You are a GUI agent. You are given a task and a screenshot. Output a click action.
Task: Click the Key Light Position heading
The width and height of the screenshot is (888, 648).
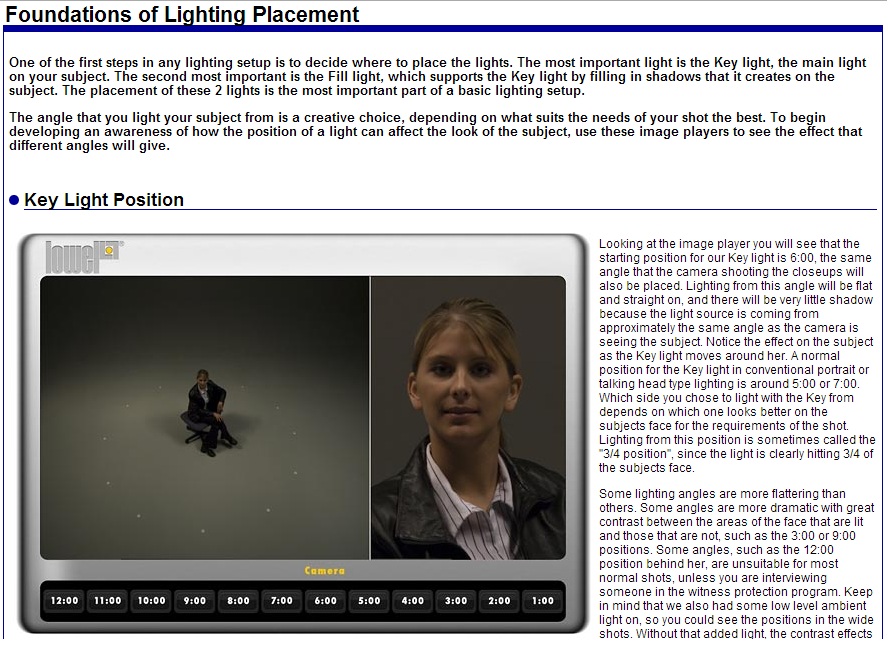[104, 200]
